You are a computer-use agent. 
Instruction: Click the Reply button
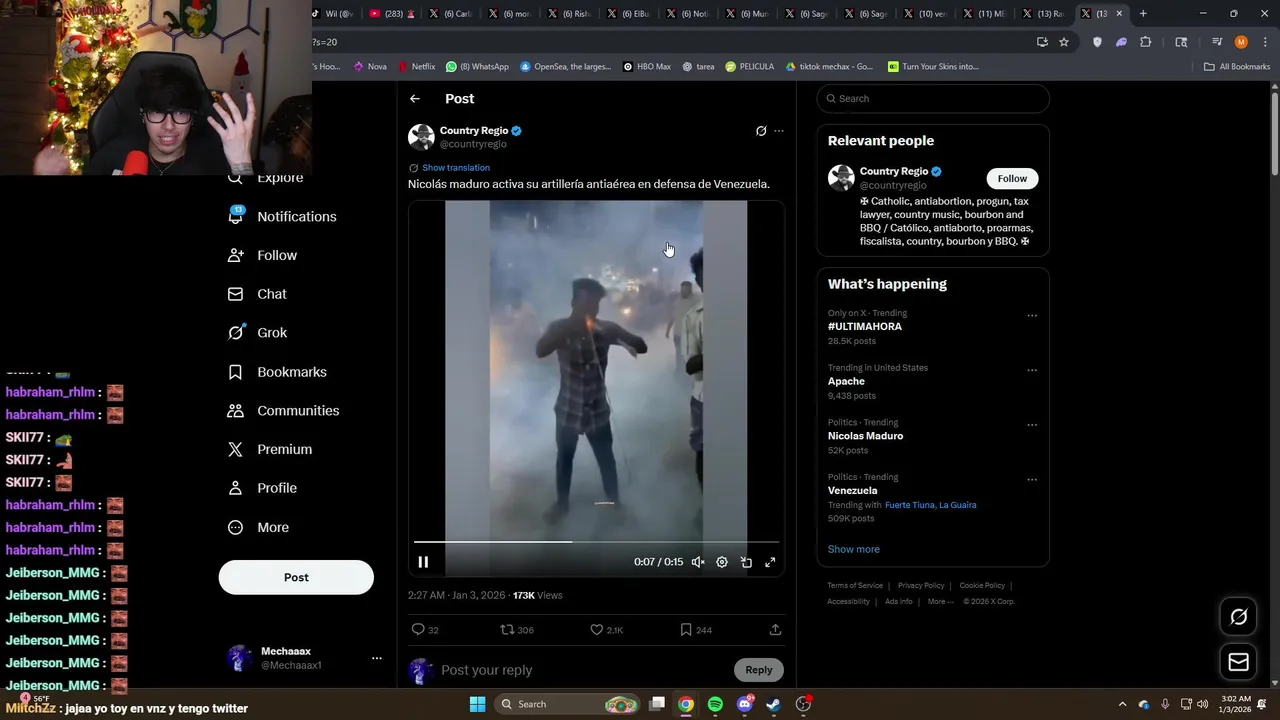click(x=759, y=670)
